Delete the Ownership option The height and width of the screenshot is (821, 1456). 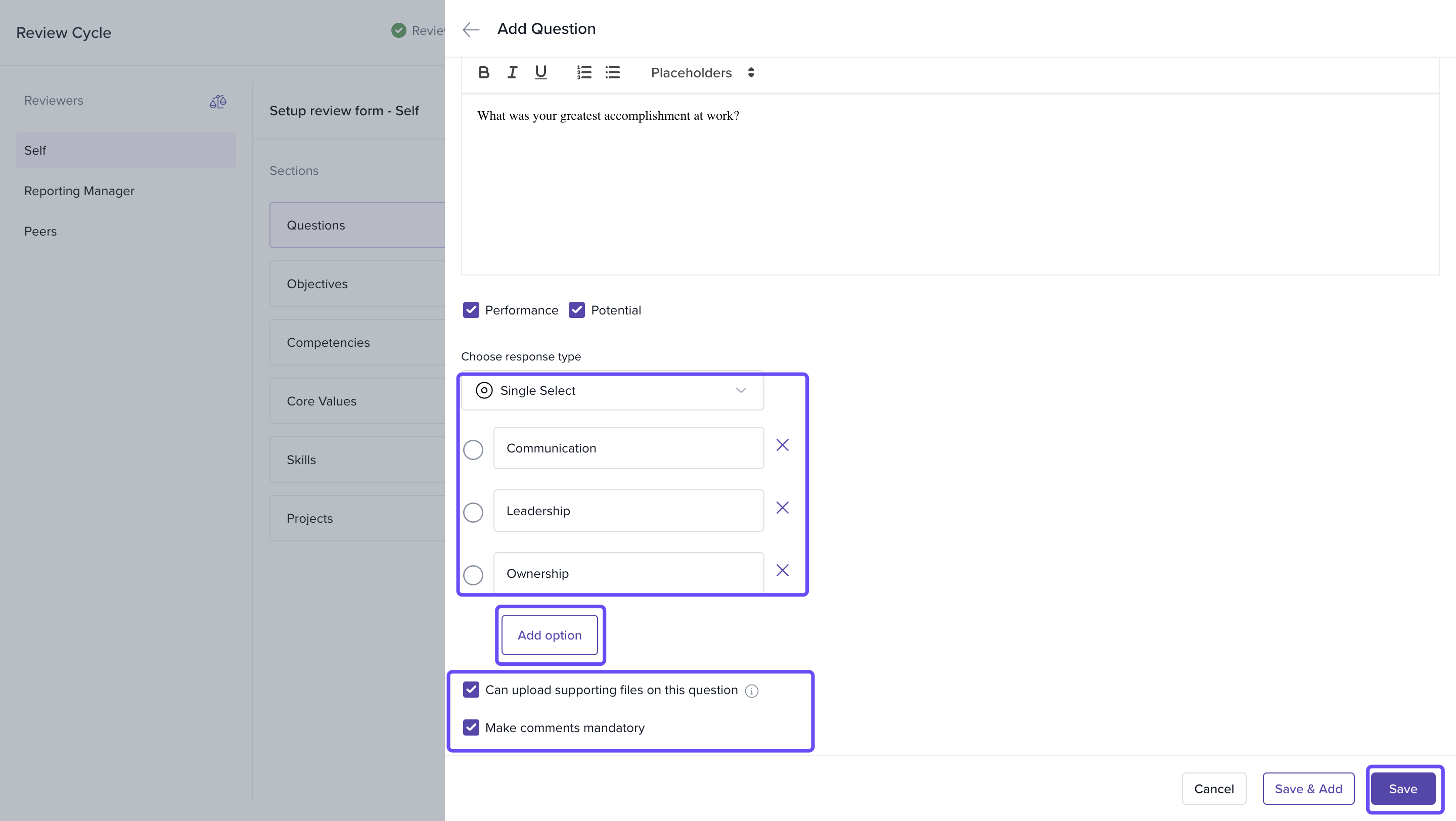pos(782,571)
